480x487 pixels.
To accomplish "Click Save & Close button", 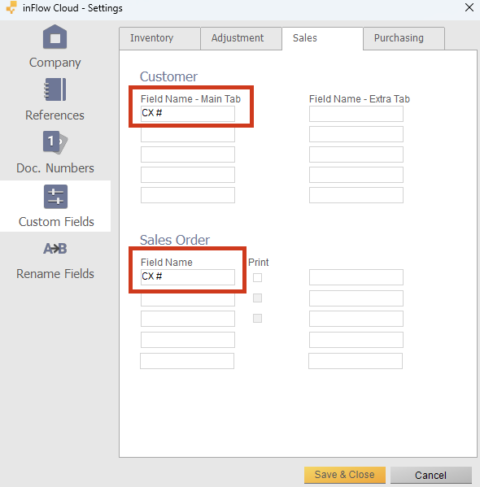I will (345, 475).
